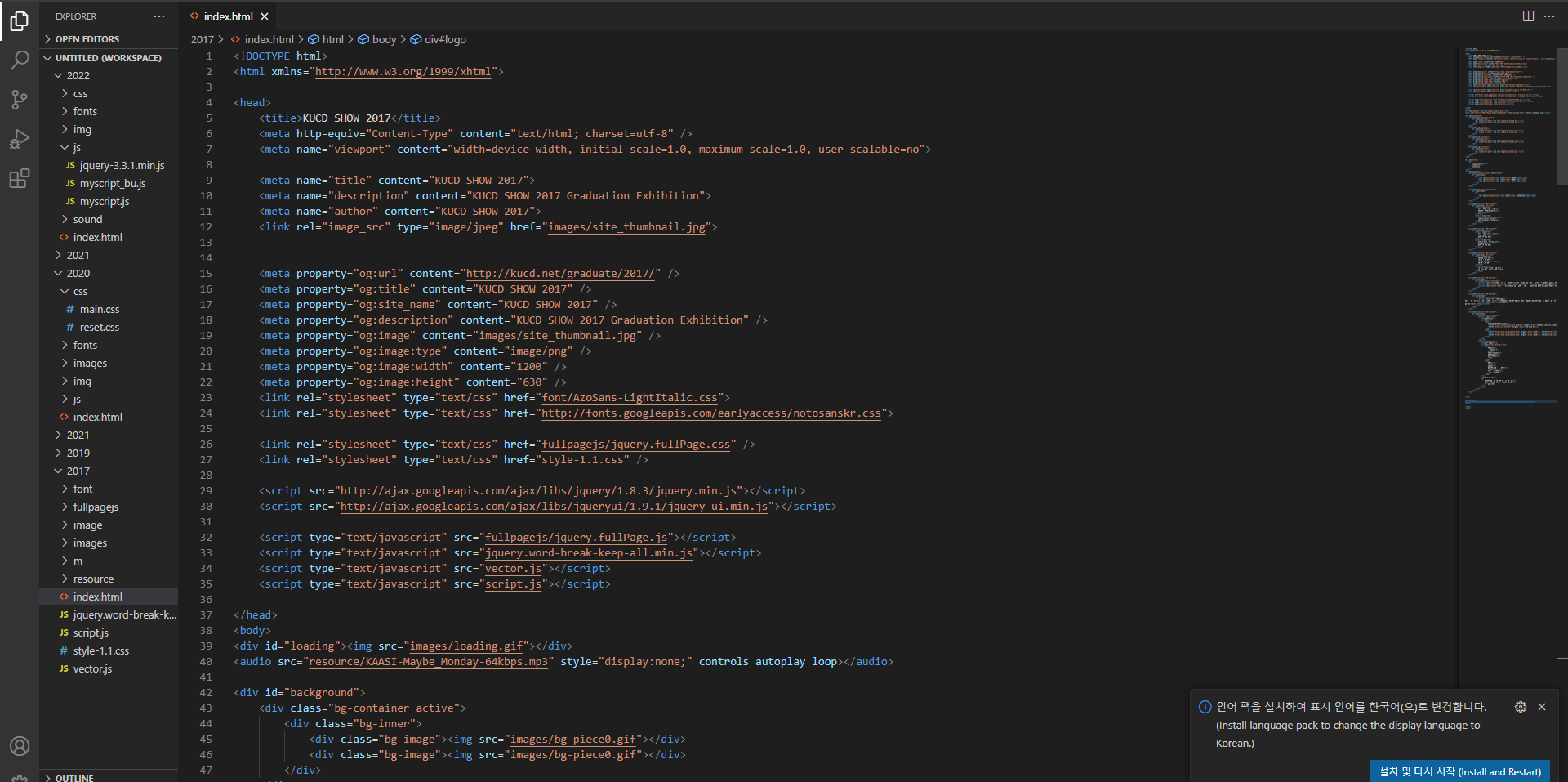Expand the Outline section
Viewport: 1568px width, 782px height.
click(109, 777)
